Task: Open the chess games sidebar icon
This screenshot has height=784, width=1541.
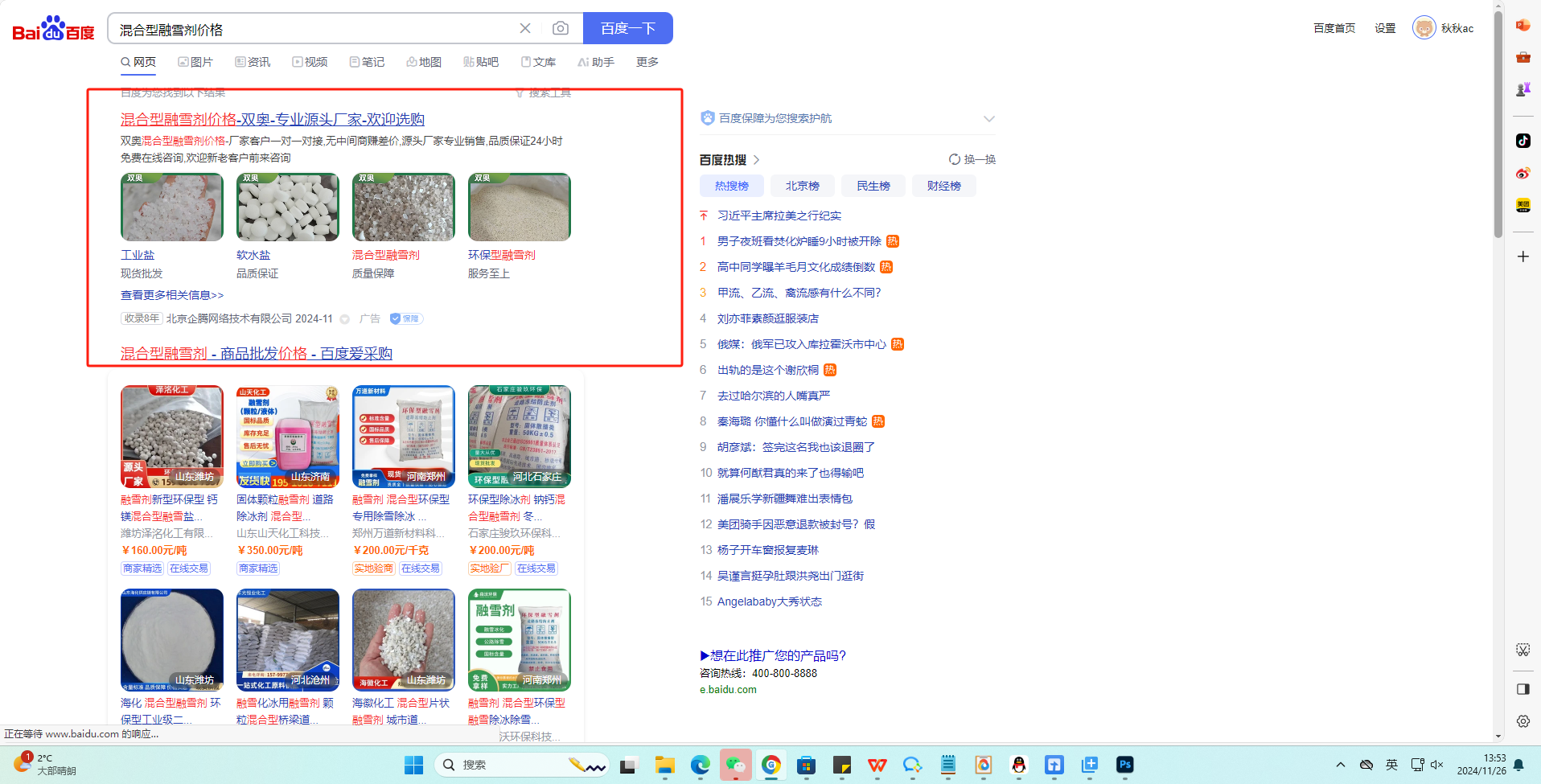Action: coord(1523,89)
